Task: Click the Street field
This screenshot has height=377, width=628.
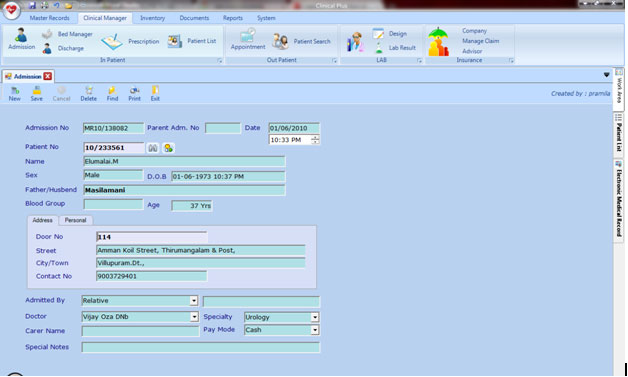Action: coord(201,250)
